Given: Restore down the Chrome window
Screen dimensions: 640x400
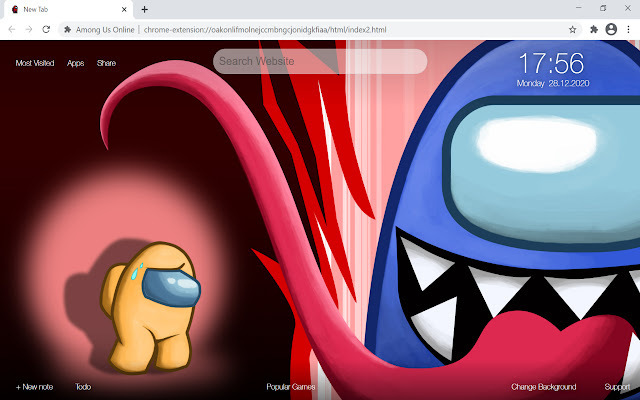Looking at the screenshot, I should [603, 8].
